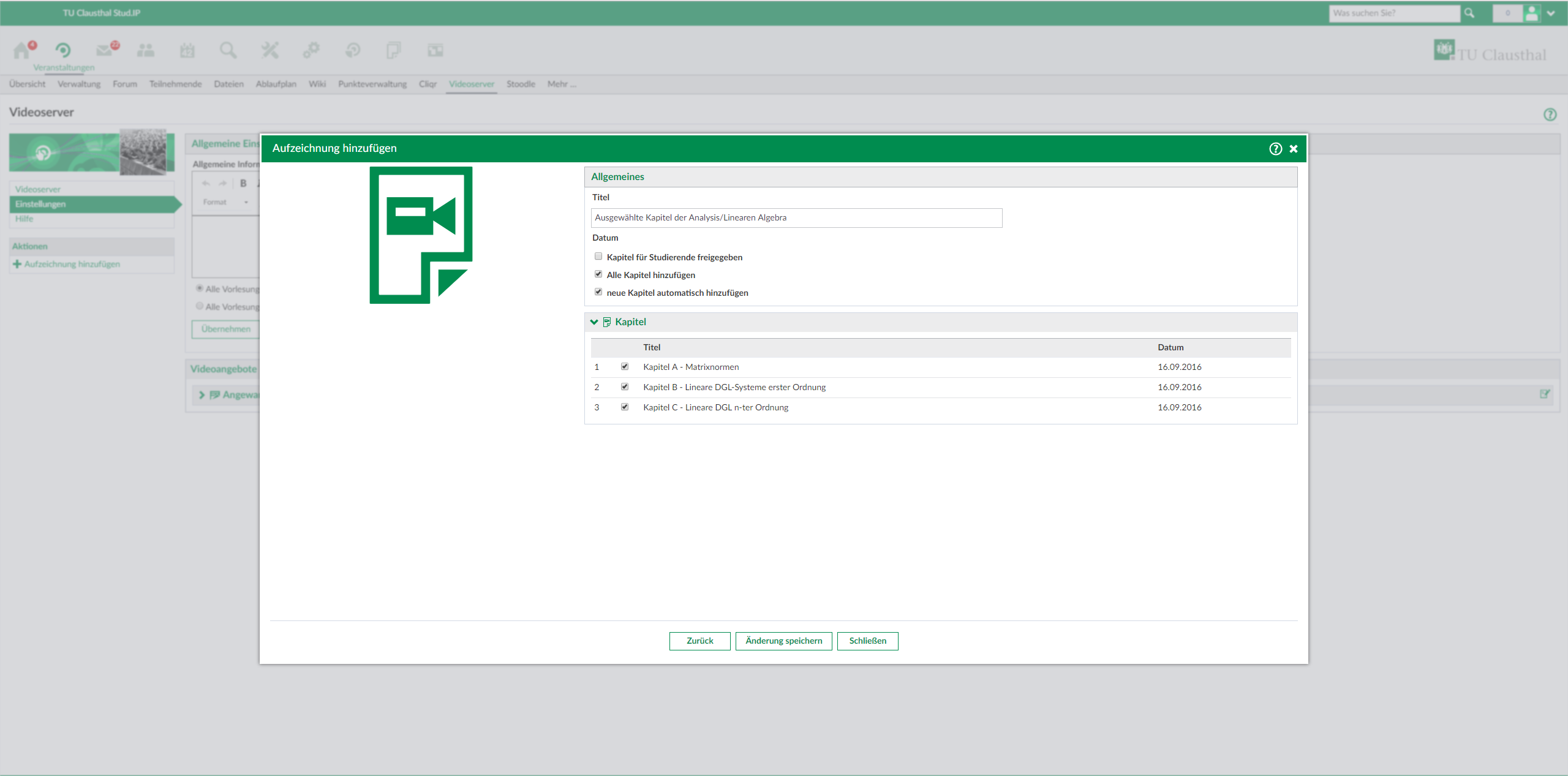
Task: Collapse the Kapitel section chevron
Action: [594, 322]
